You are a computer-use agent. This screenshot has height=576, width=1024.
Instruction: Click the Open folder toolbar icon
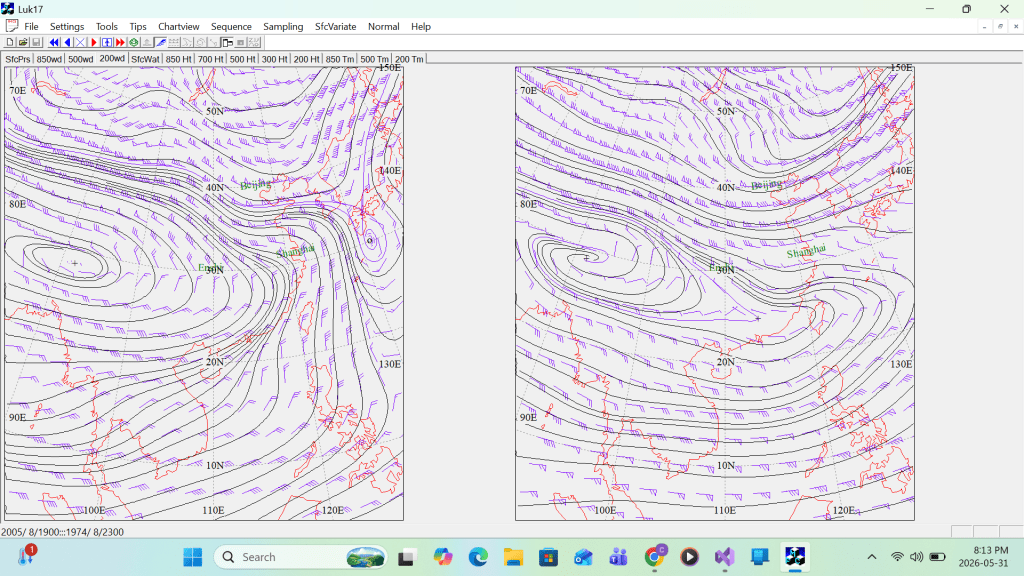tap(23, 42)
